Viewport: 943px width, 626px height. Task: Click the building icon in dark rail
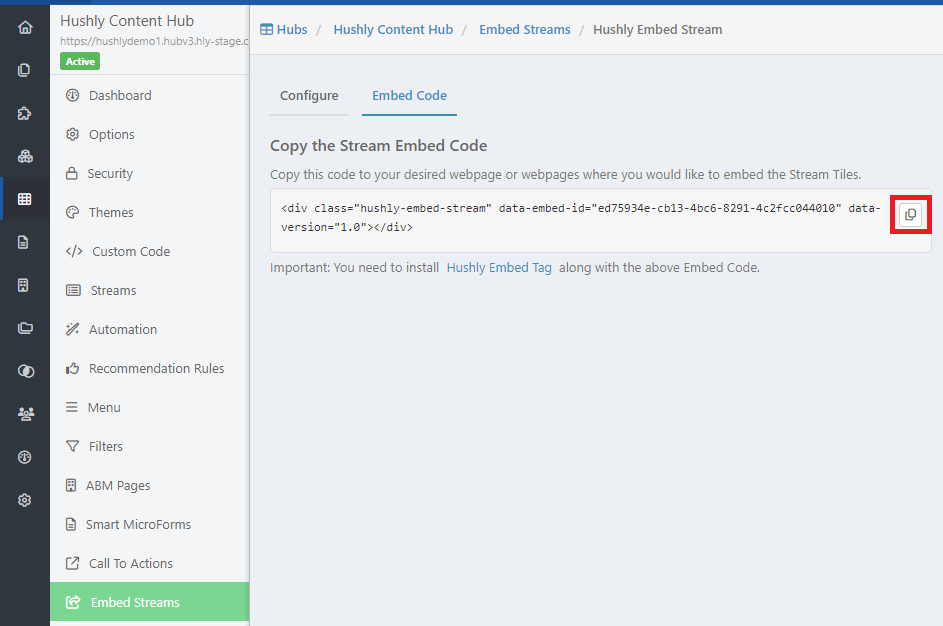coord(23,285)
